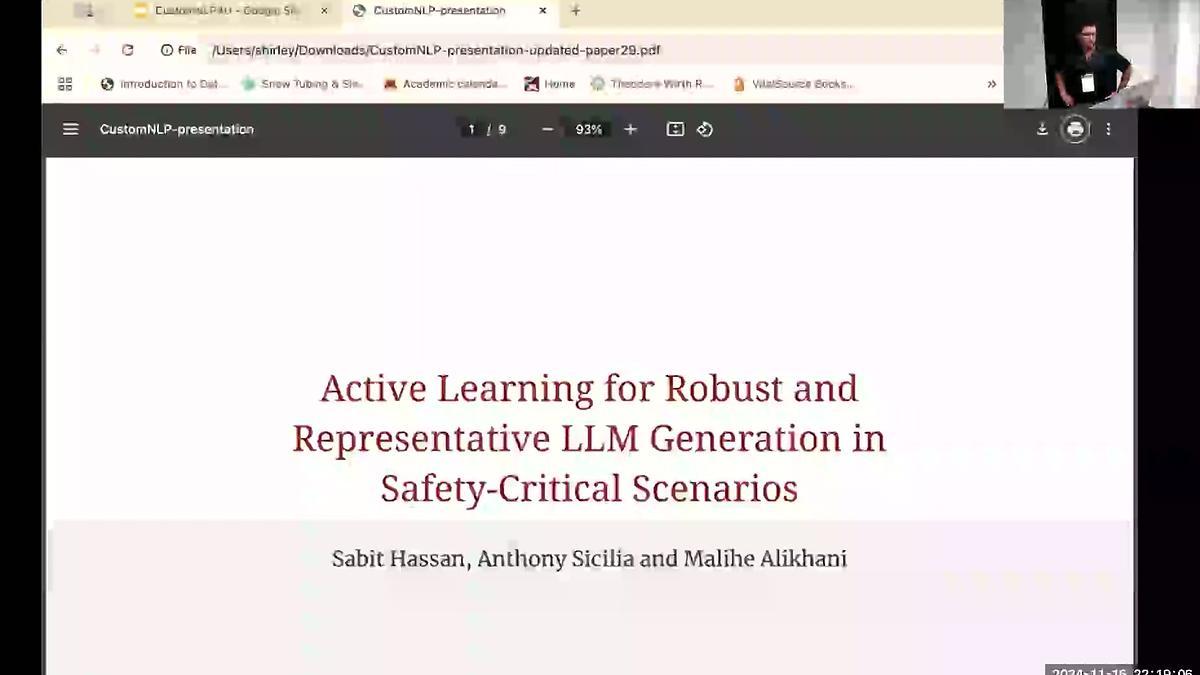Click the fit to page icon
Screen dimensions: 1200x675
pyautogui.click(x=675, y=129)
